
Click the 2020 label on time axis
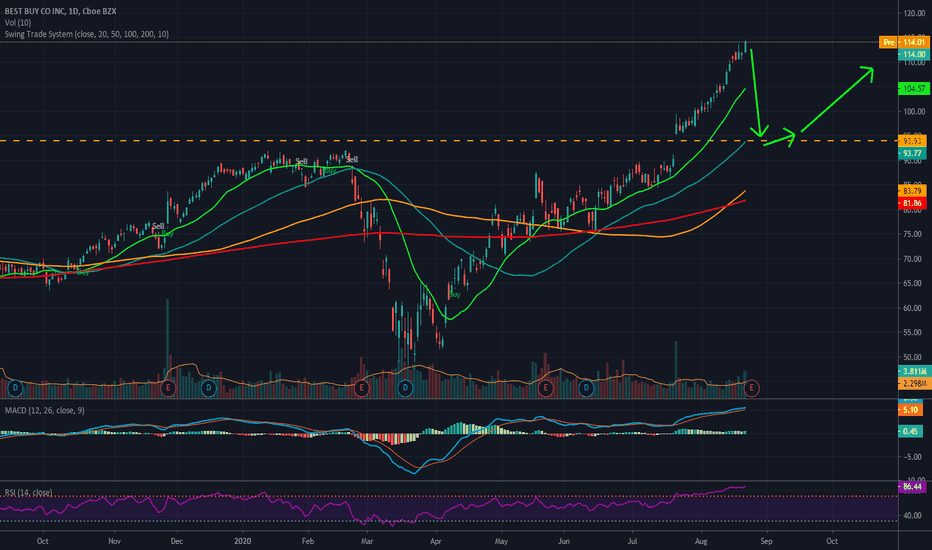(243, 541)
